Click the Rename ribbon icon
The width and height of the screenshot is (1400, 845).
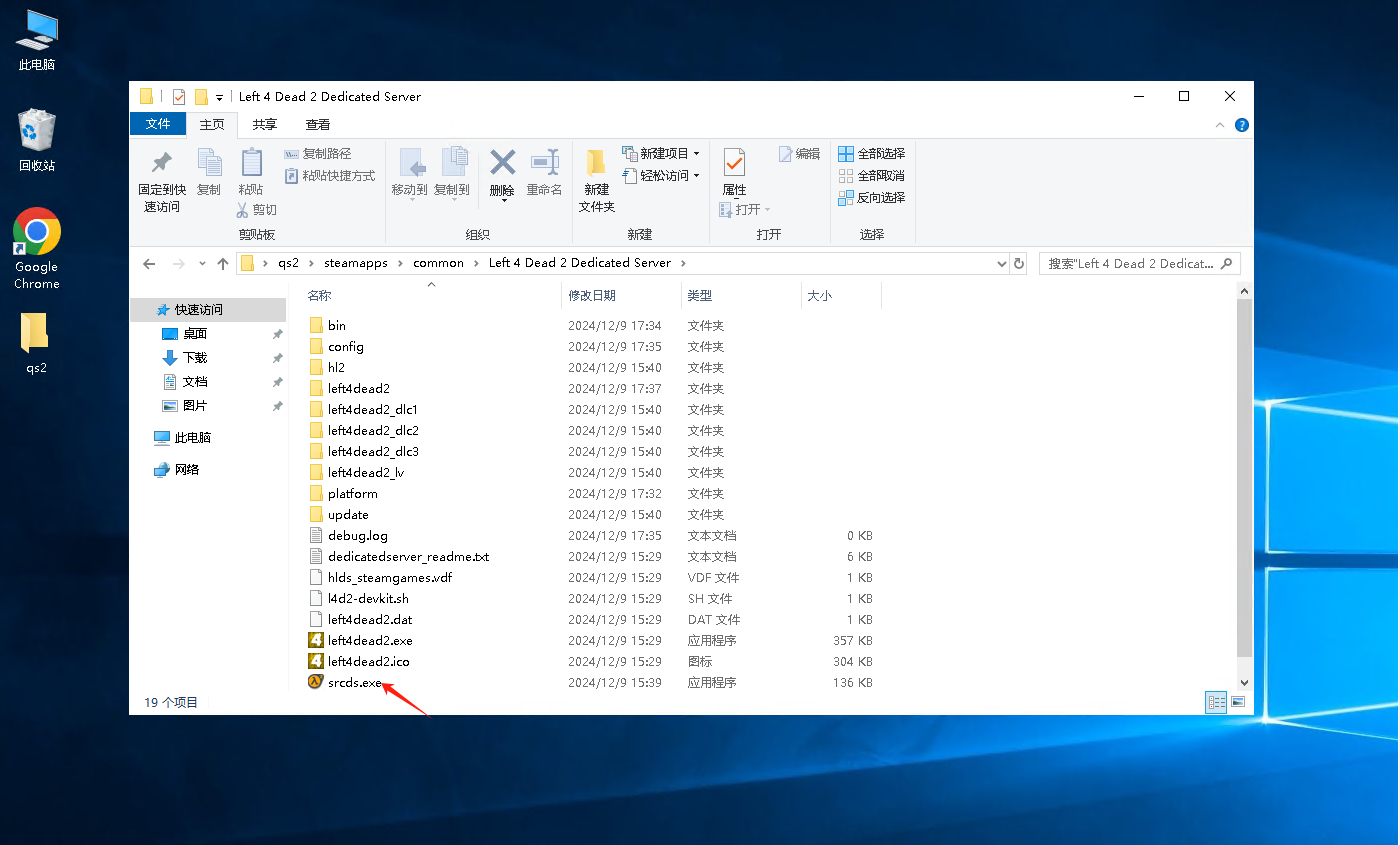pos(545,172)
